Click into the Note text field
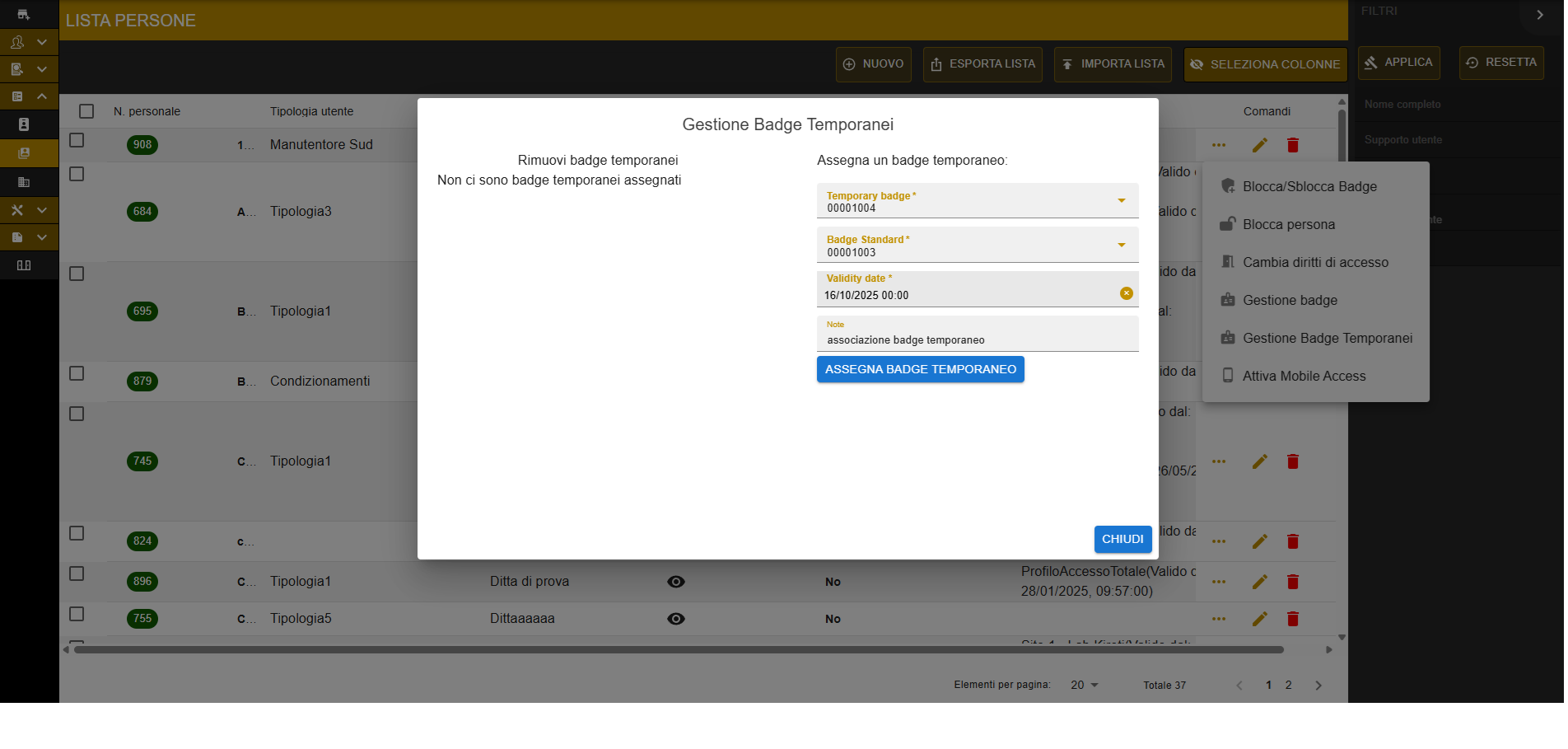Viewport: 1568px width, 749px height. click(x=978, y=334)
